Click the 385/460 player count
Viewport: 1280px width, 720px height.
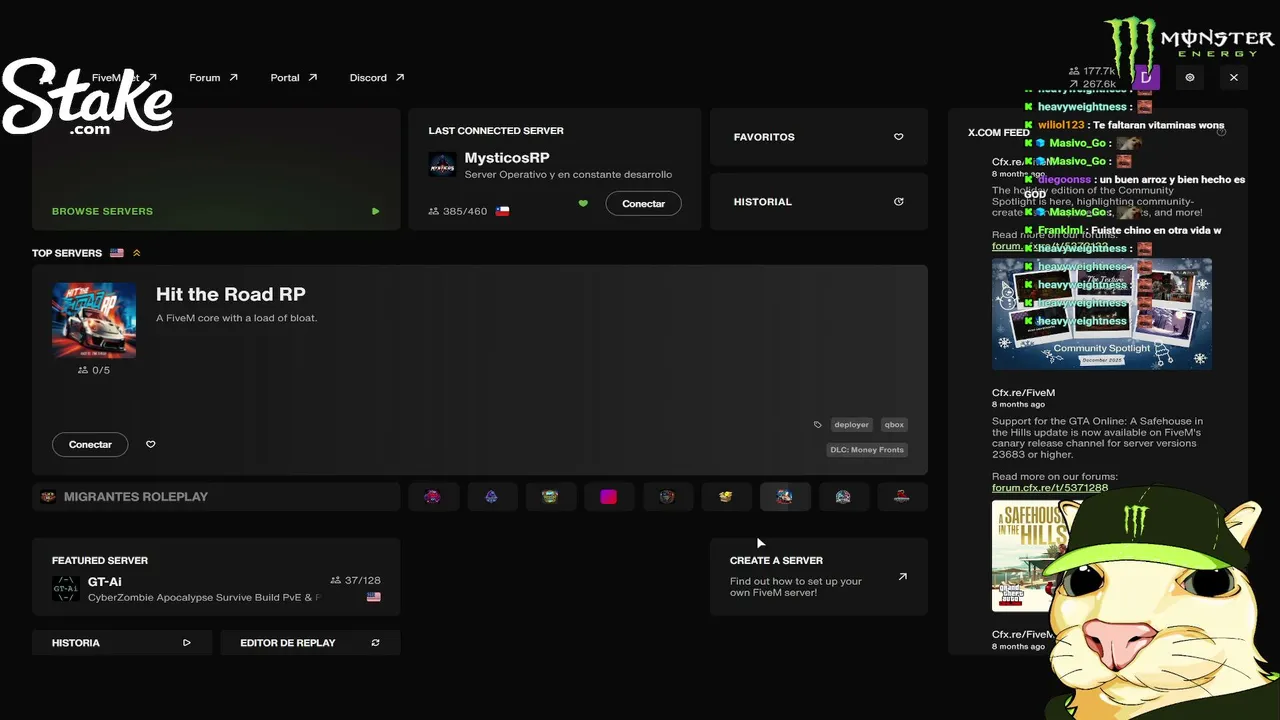click(458, 211)
